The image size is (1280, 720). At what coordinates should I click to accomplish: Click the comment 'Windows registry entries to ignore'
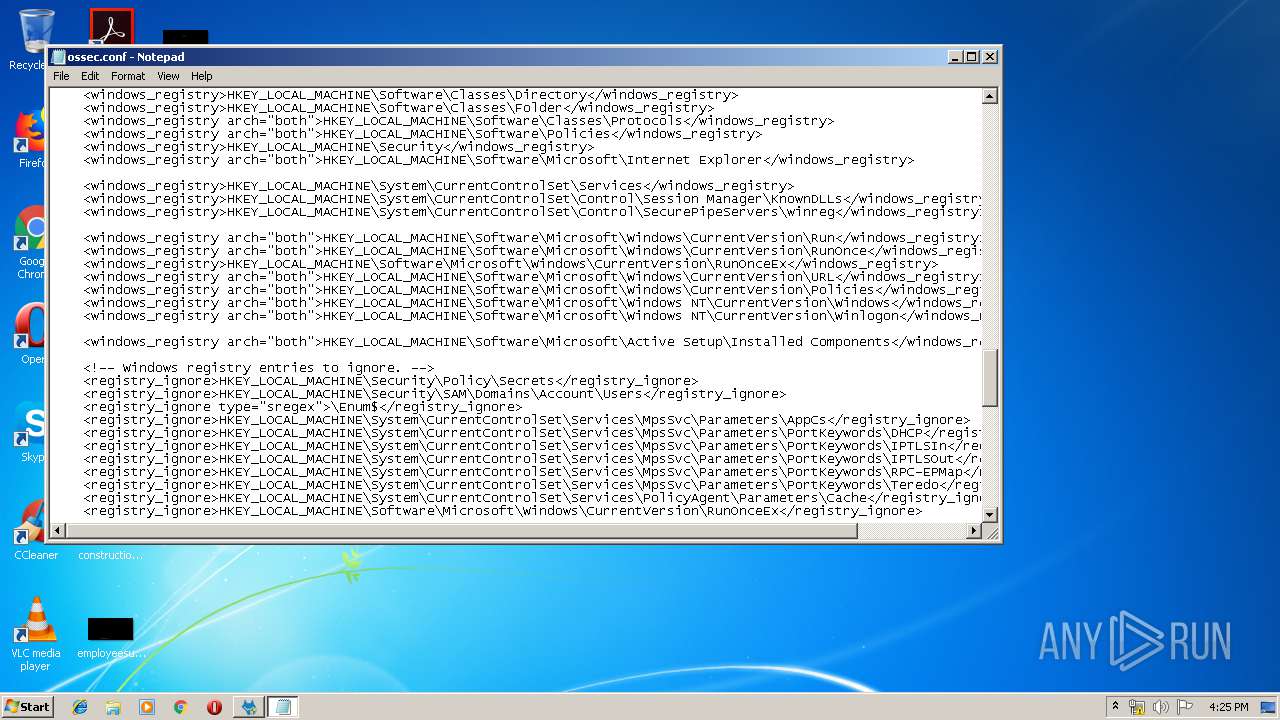point(259,368)
